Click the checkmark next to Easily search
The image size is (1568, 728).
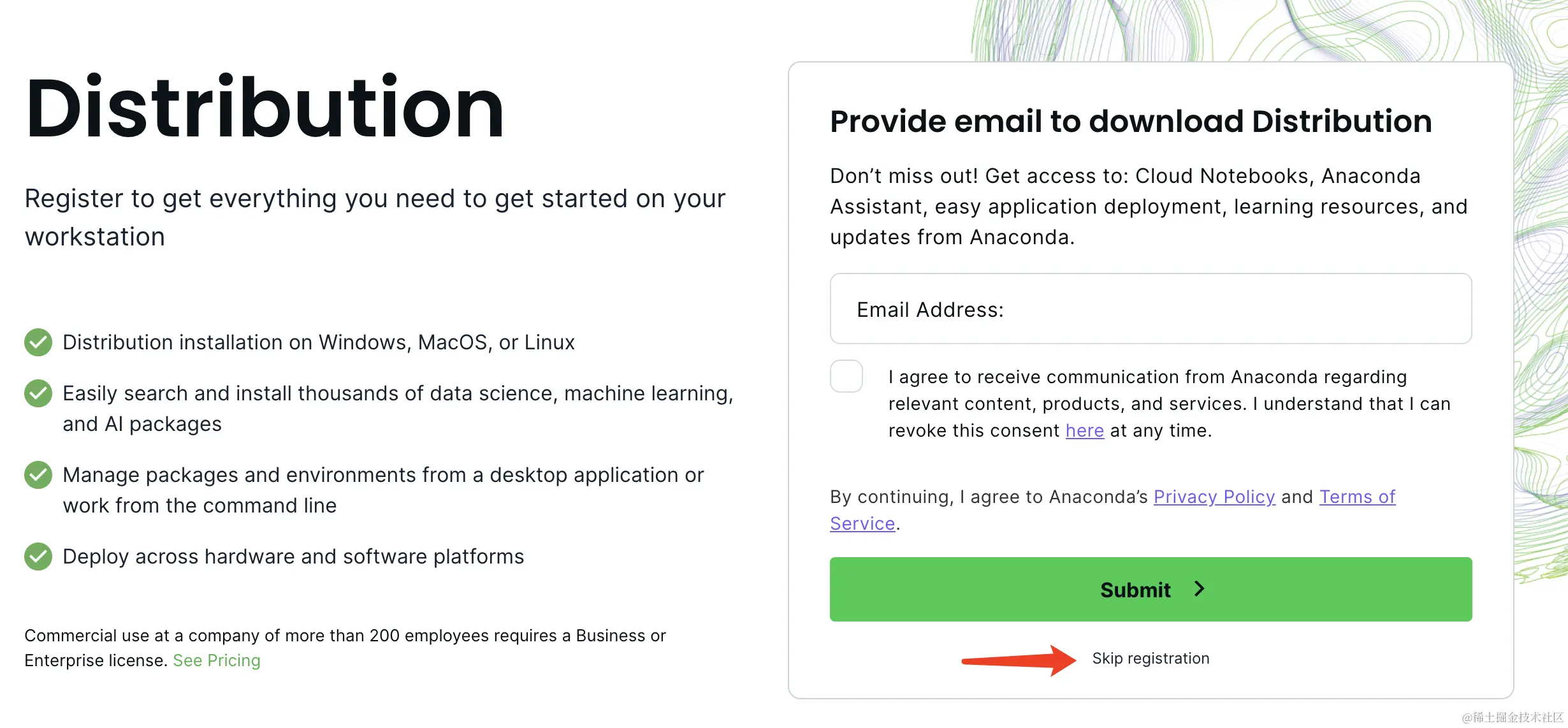(38, 393)
